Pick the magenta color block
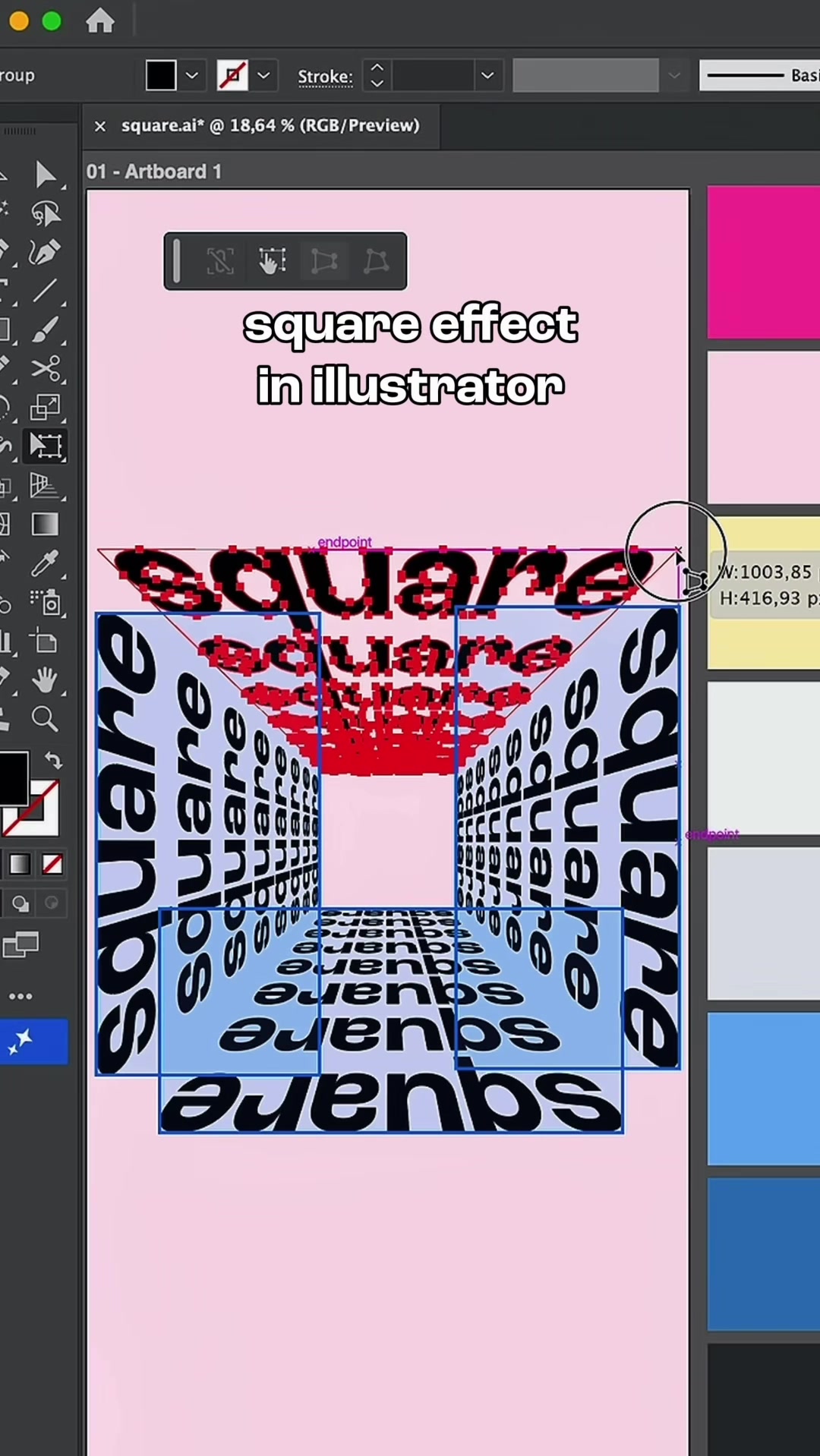The image size is (820, 1456). click(764, 262)
